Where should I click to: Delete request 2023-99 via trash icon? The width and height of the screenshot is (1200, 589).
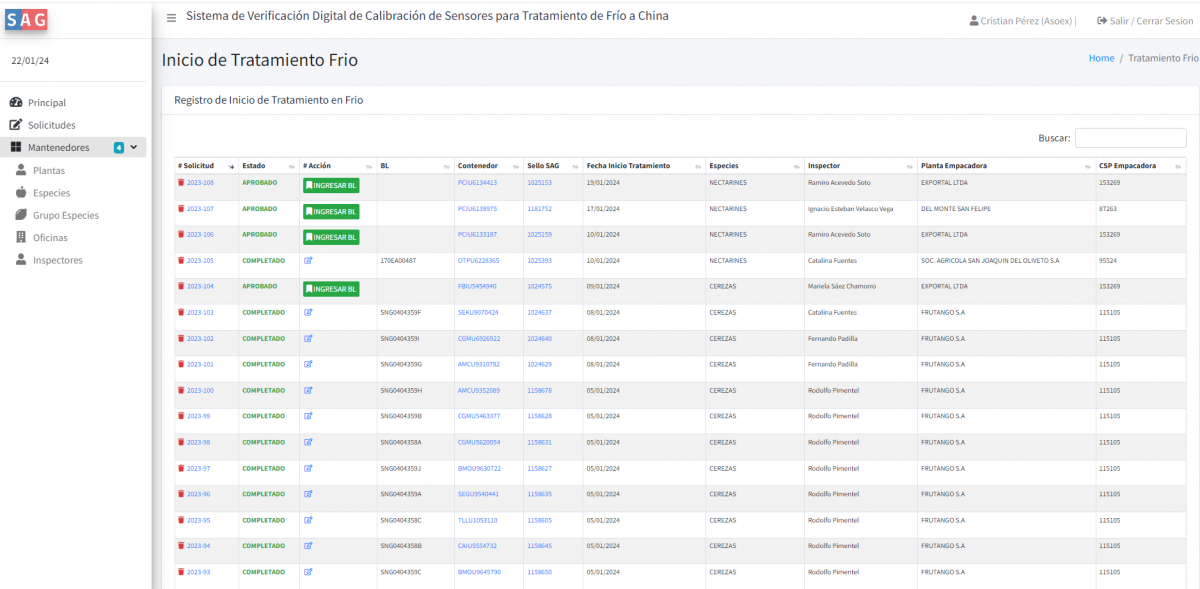tap(181, 416)
